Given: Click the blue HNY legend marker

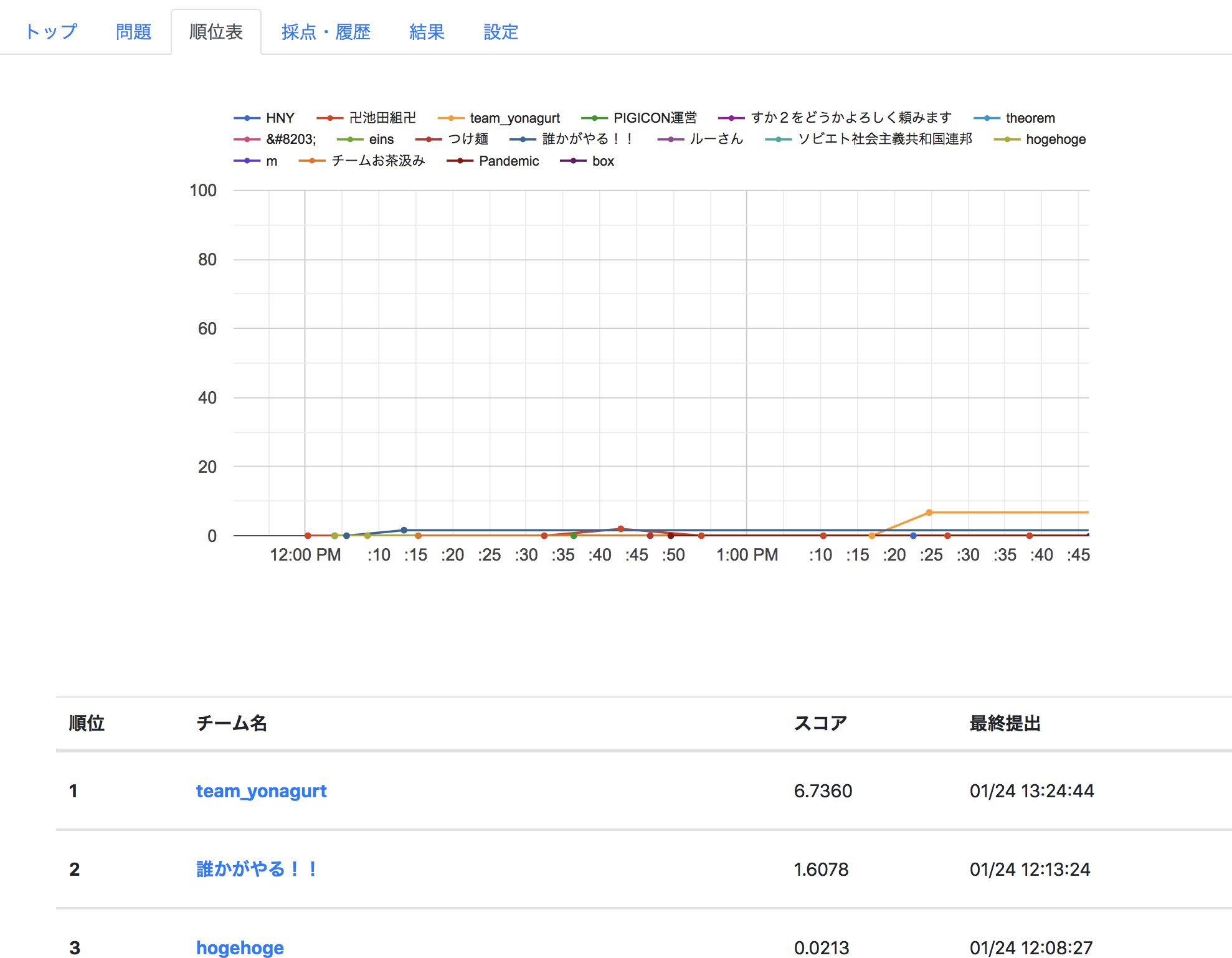Looking at the screenshot, I should (x=248, y=117).
